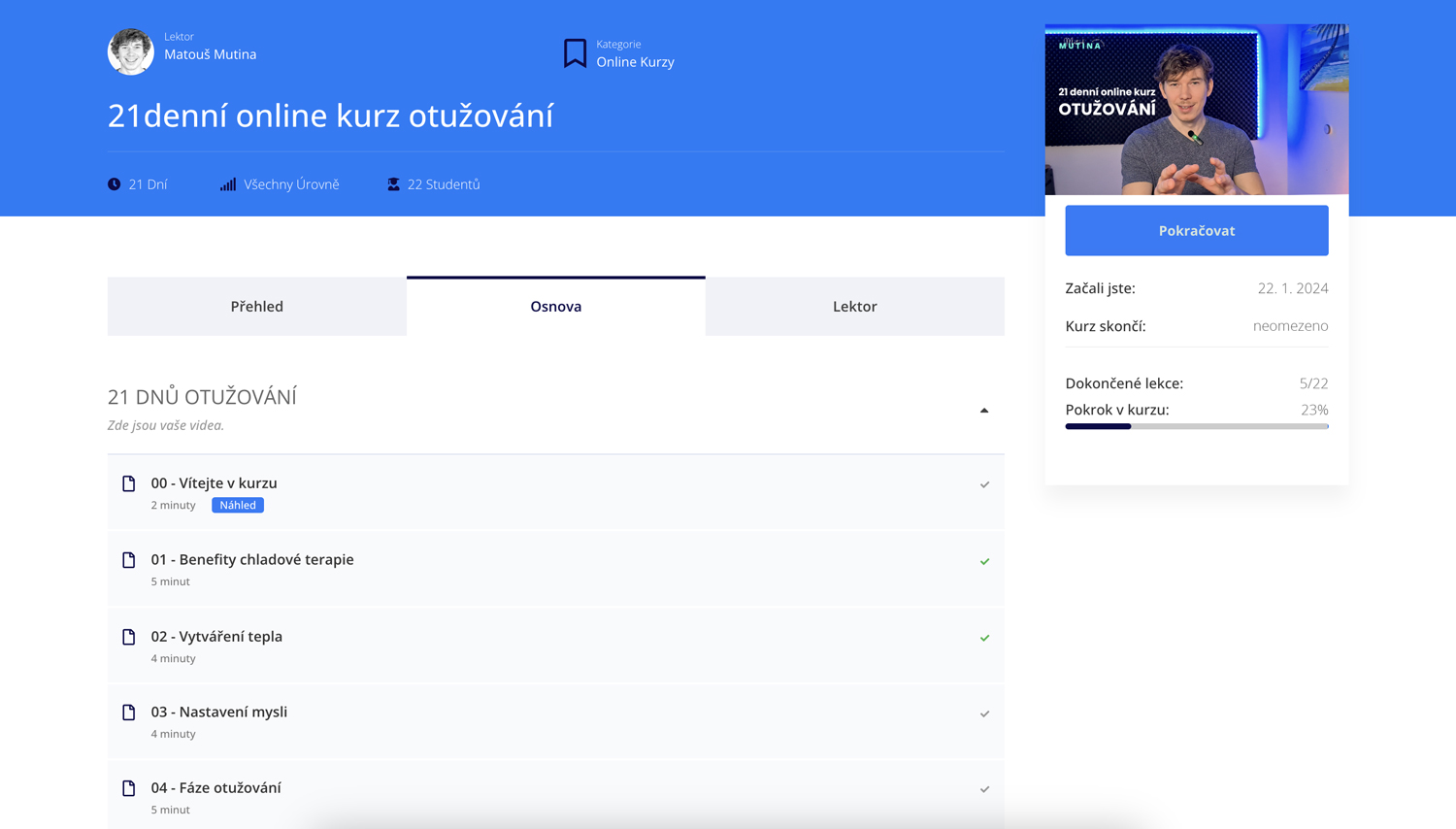
Task: Click the Pokrok v kurzu label
Action: pos(1117,410)
